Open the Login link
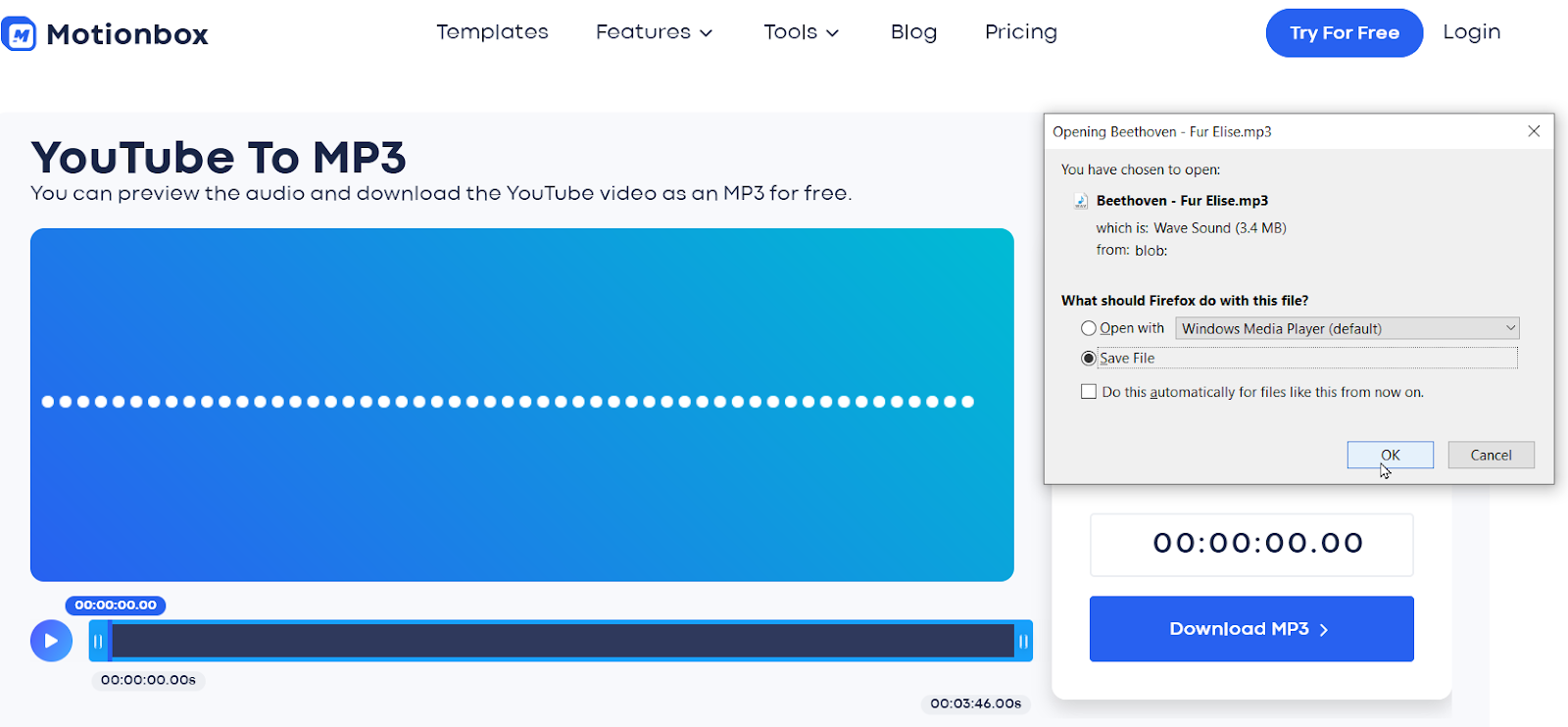The height and width of the screenshot is (727, 1568). coord(1471,32)
